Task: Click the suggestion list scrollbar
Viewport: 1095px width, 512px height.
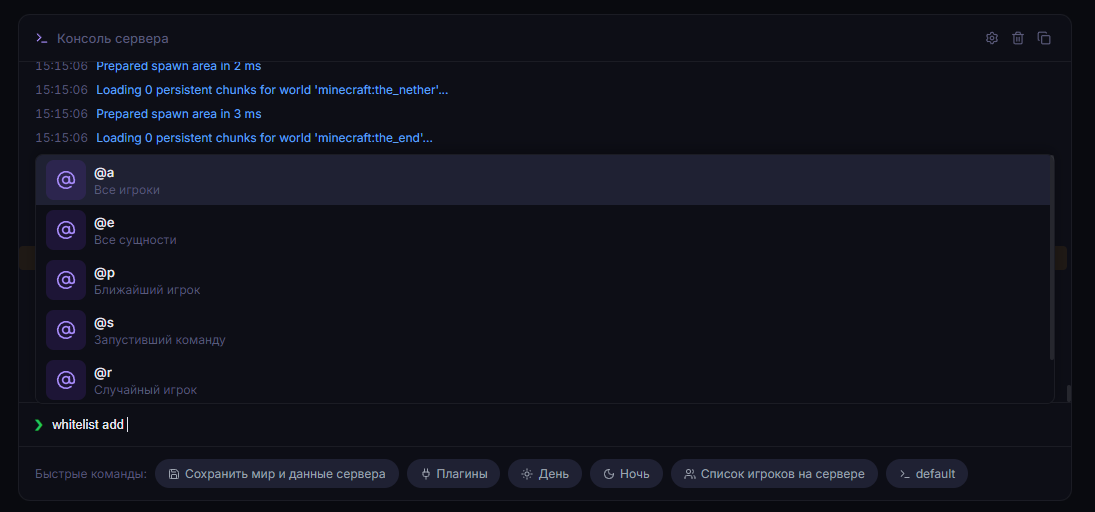Action: 1052,258
